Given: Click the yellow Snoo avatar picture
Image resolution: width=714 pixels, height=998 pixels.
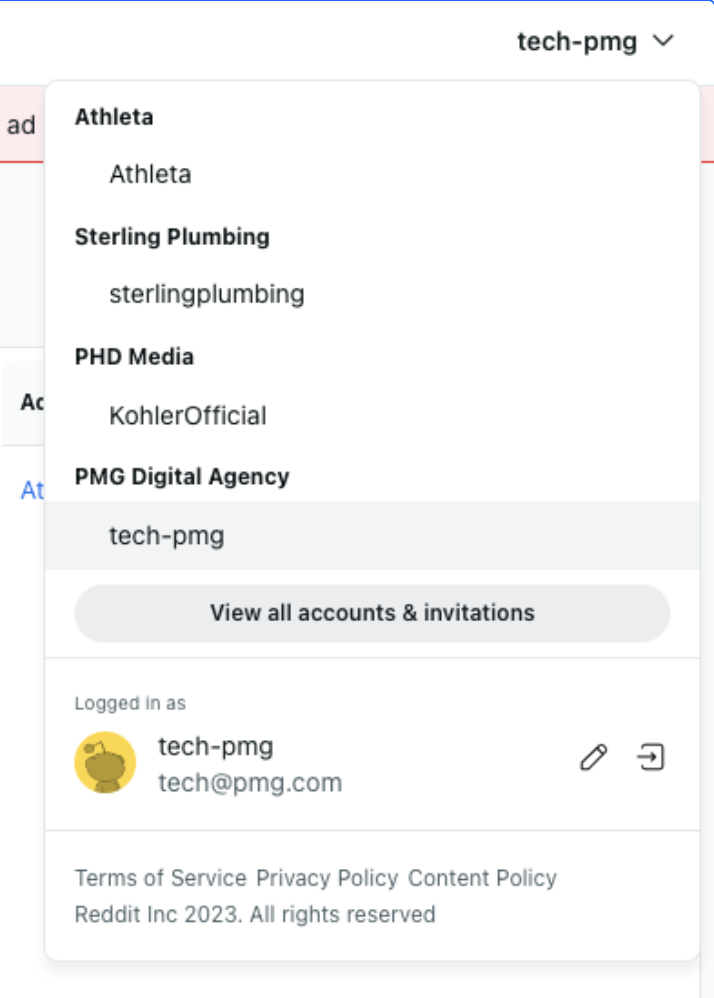Looking at the screenshot, I should (x=105, y=763).
